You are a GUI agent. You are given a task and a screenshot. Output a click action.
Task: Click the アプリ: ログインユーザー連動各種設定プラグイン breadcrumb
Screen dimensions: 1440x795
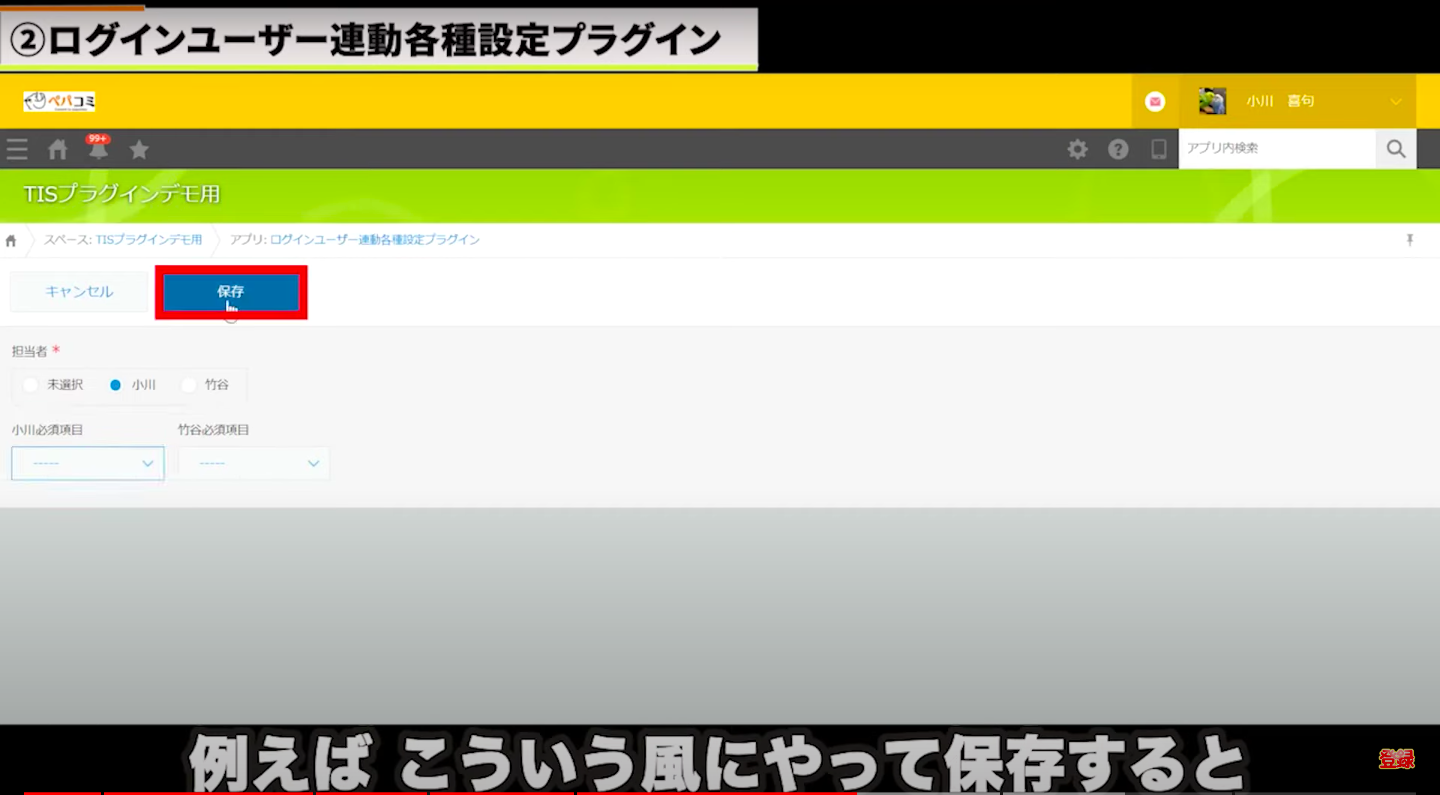355,240
